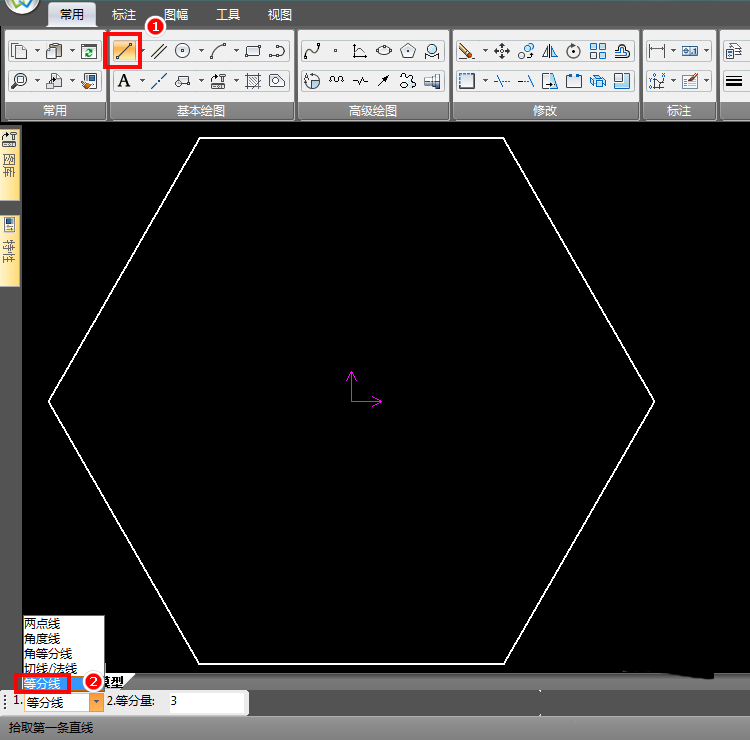Click the Format painter brush icon
Screen dimensions: 750x740
tap(89, 81)
